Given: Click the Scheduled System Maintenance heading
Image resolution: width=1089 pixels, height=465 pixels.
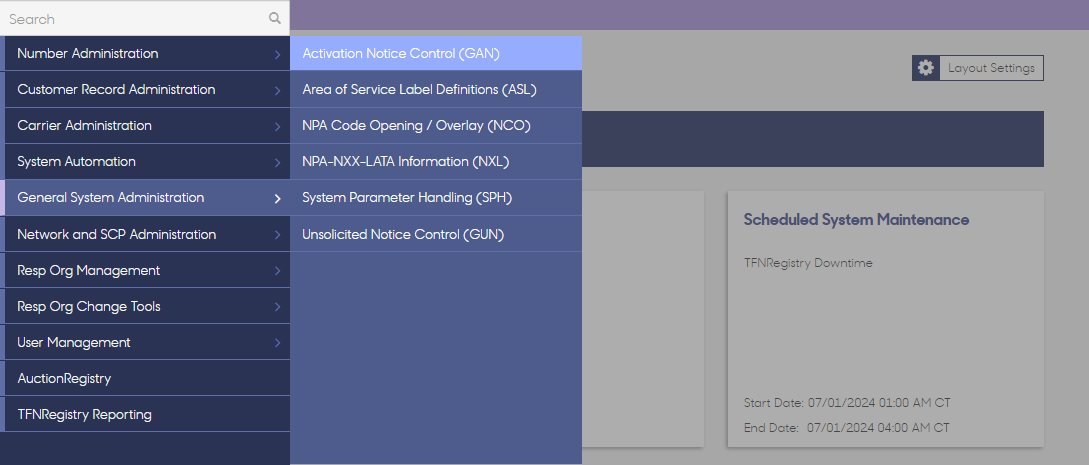Looking at the screenshot, I should point(856,219).
